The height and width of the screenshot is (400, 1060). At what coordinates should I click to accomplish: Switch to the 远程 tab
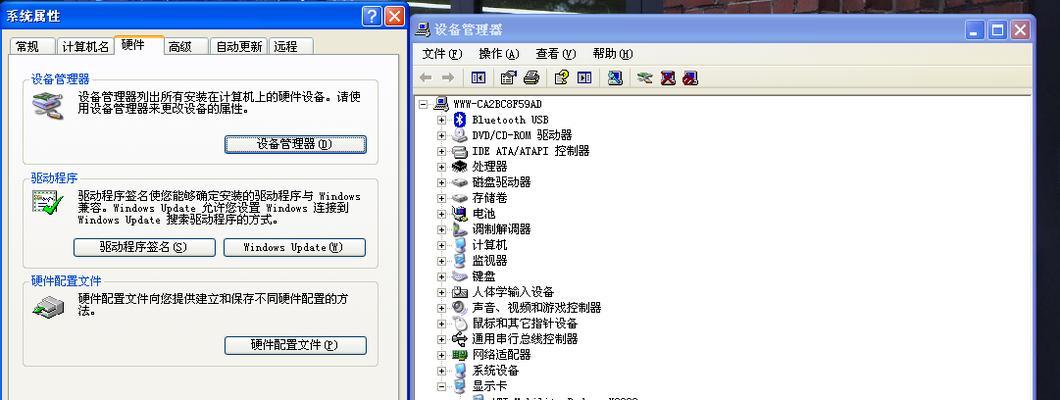pos(291,46)
